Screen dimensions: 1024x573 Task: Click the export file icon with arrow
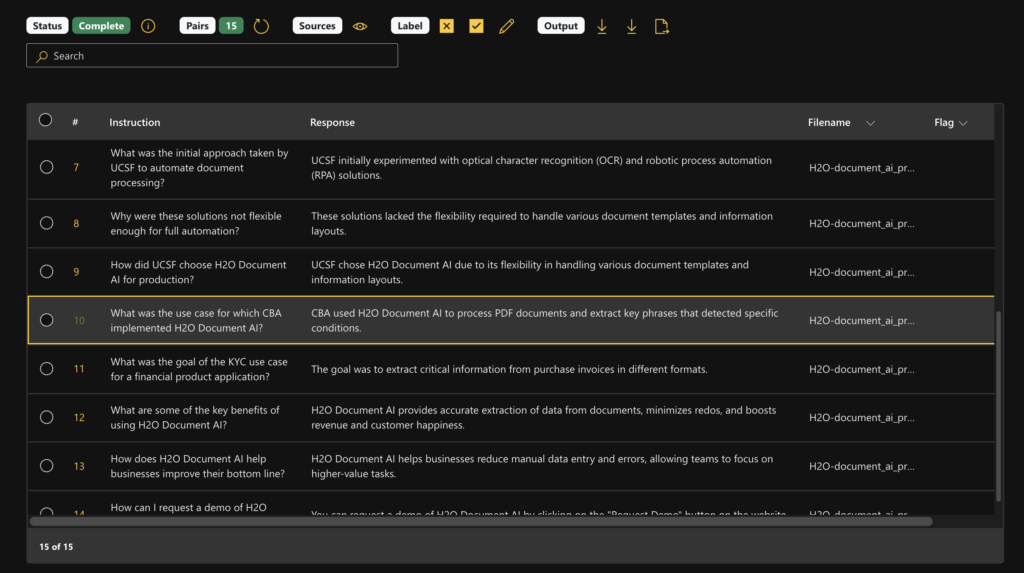click(661, 26)
